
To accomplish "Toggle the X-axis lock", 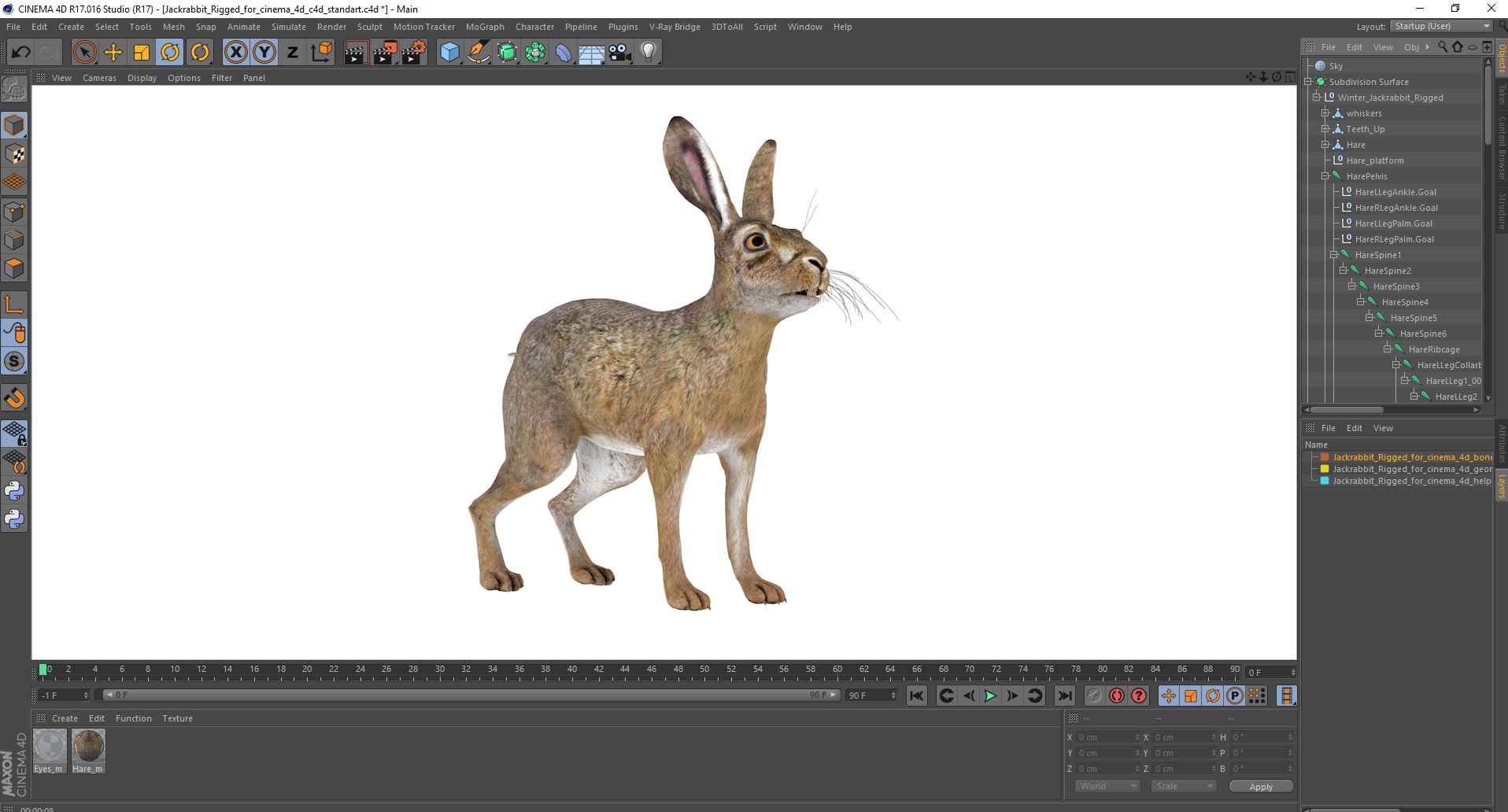I will [235, 53].
